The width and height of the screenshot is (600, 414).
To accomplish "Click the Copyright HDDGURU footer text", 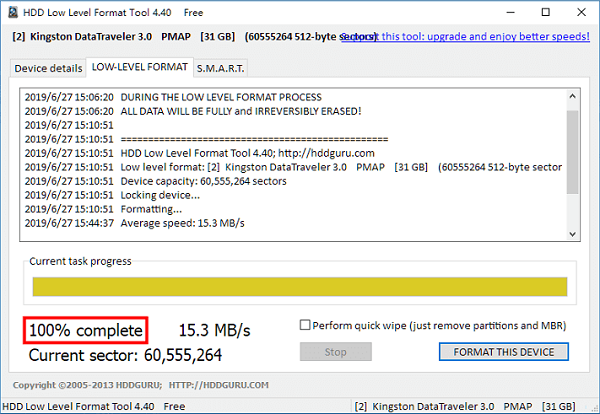I will click(x=140, y=385).
